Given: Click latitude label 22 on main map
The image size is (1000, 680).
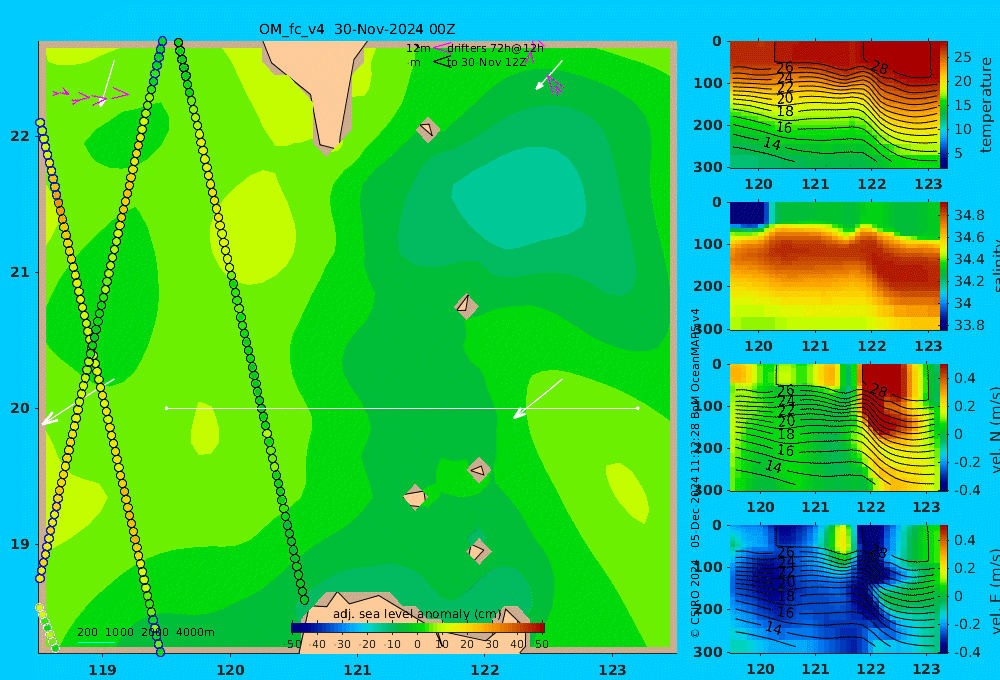Looking at the screenshot, I should (x=19, y=136).
